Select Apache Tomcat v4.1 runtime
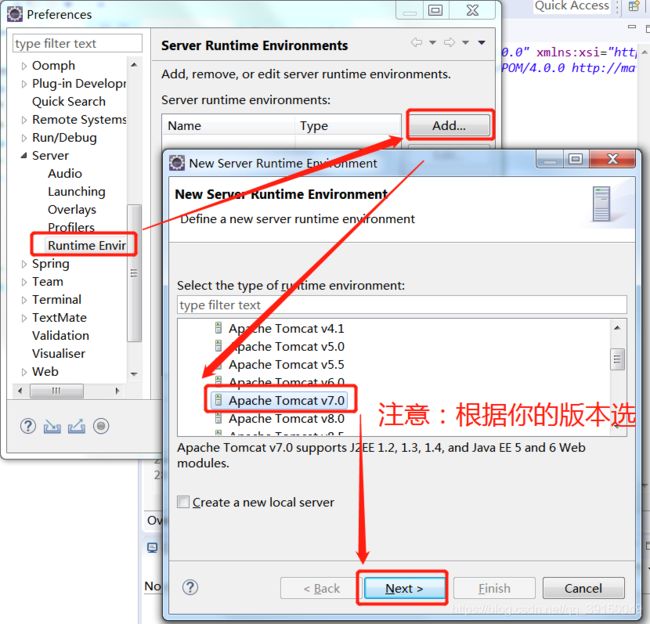 tap(286, 328)
